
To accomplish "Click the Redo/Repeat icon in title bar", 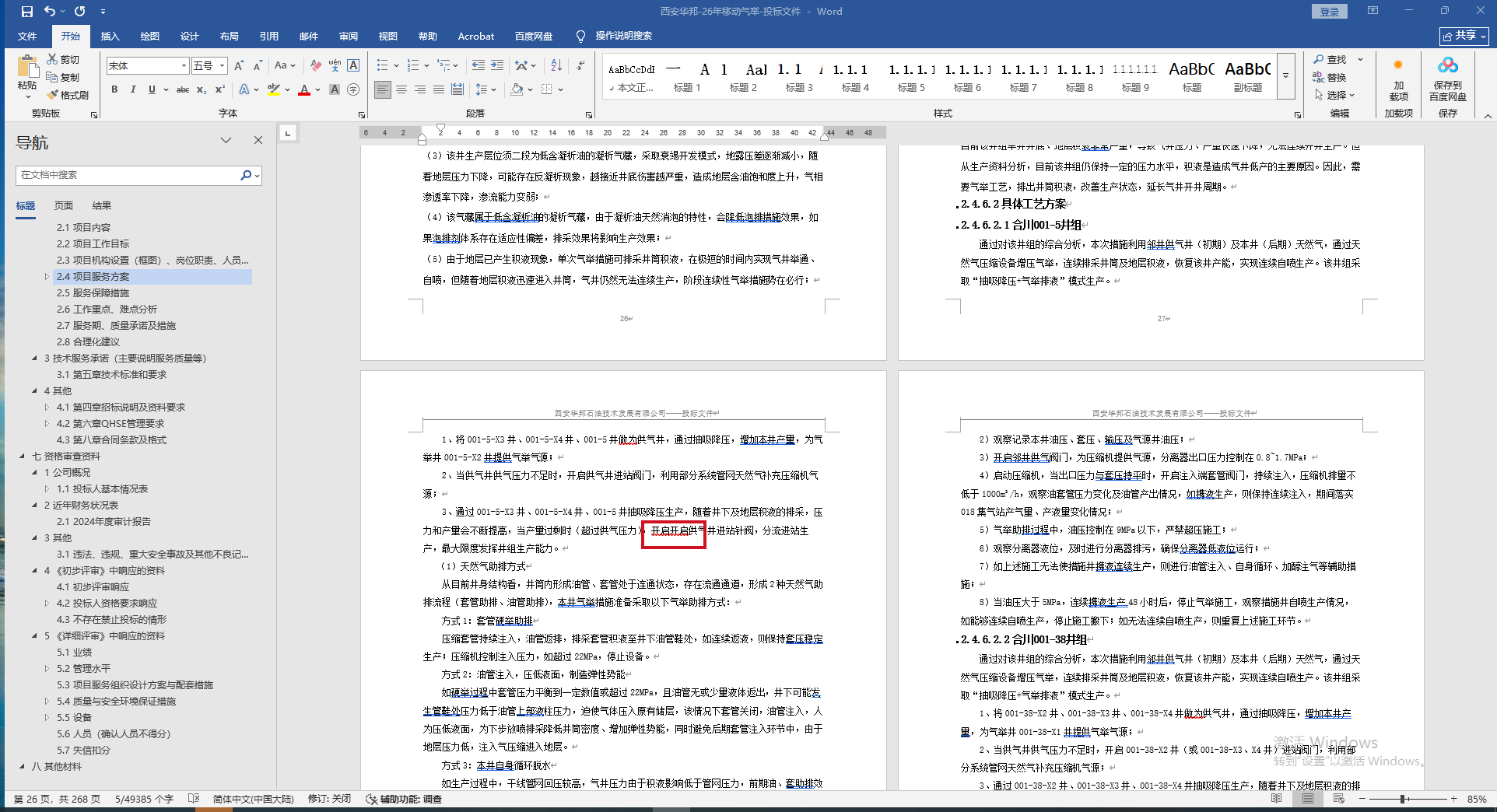I will [x=79, y=12].
